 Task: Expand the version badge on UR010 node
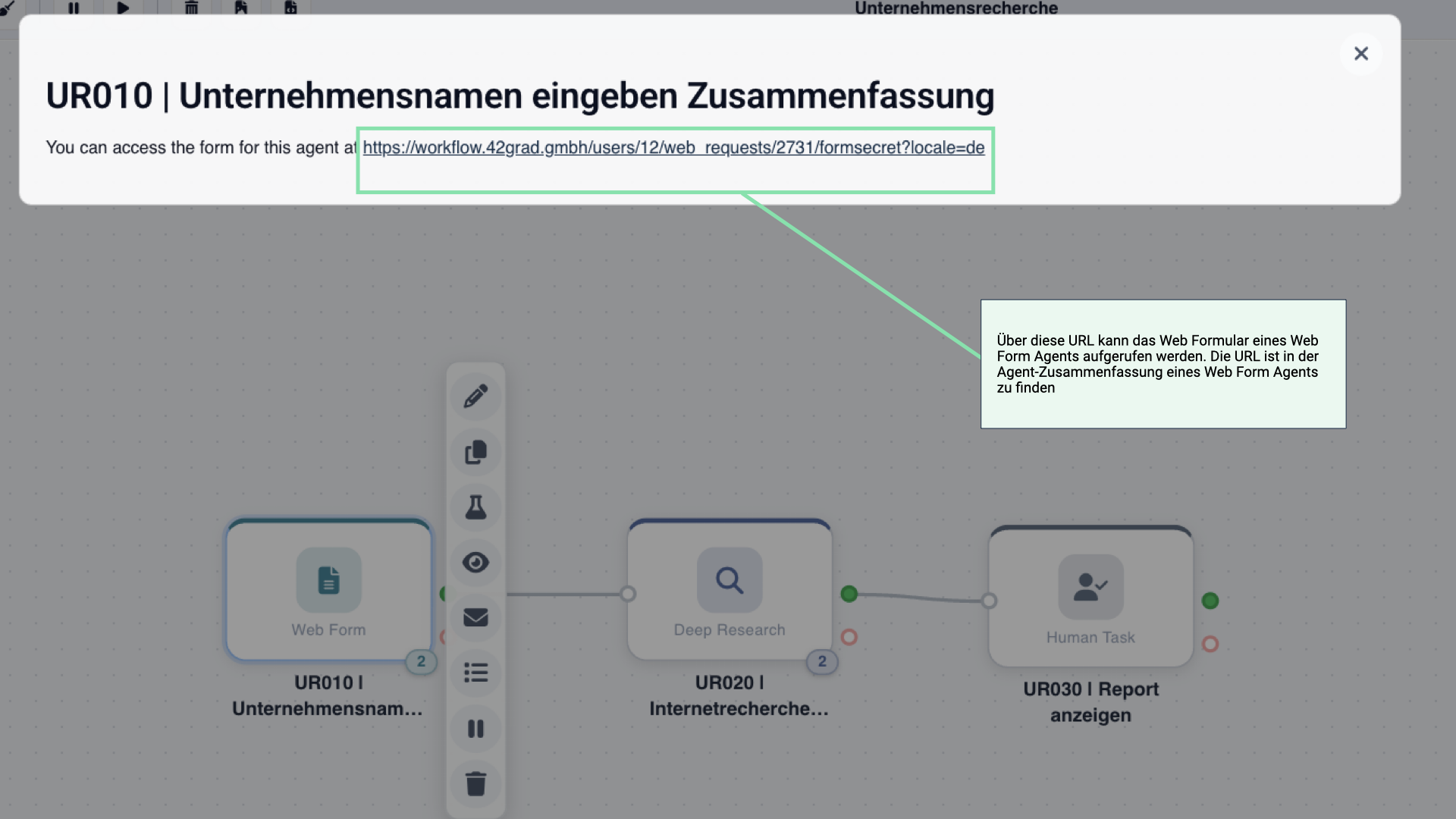tap(422, 662)
